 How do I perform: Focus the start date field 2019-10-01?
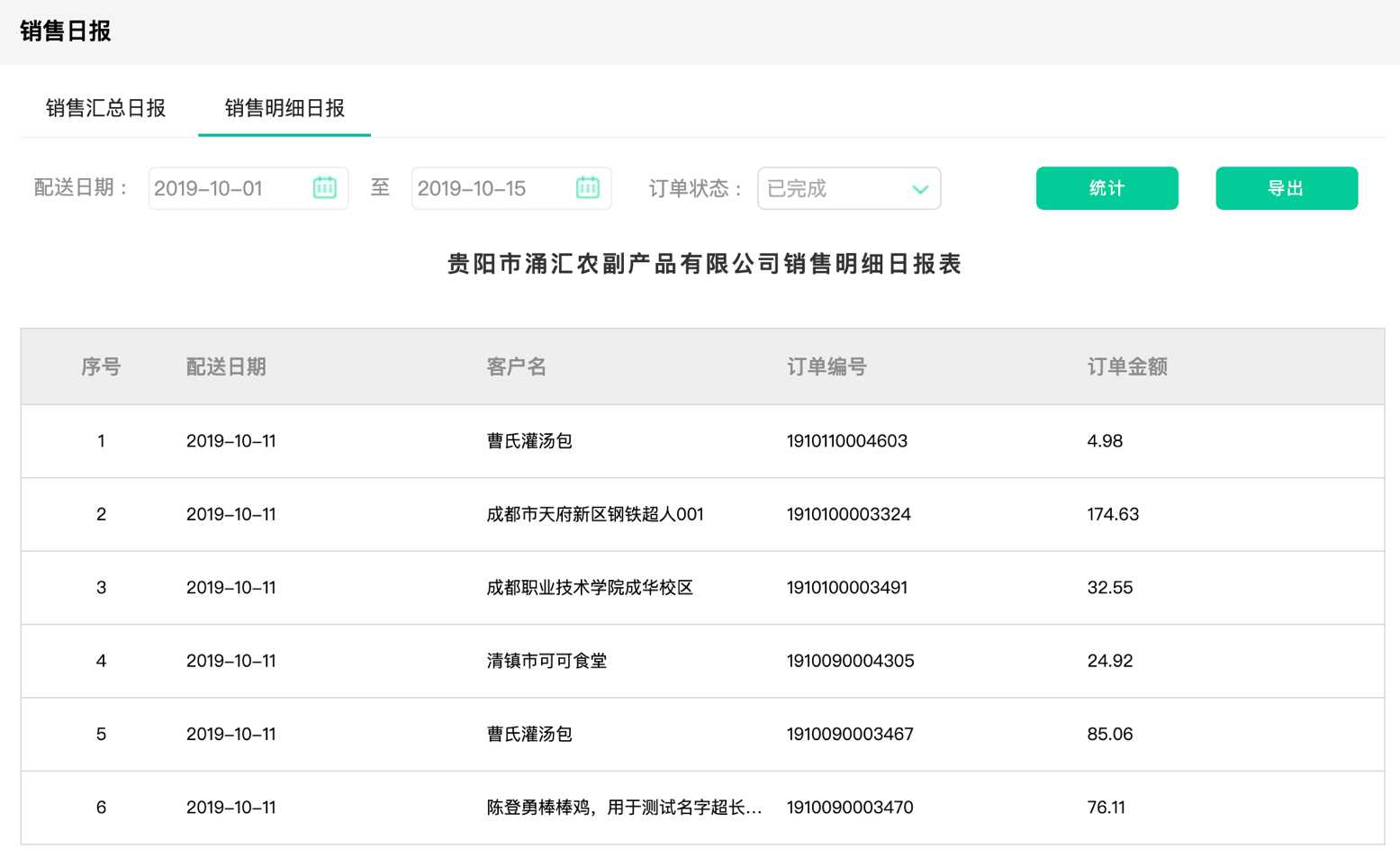click(225, 189)
